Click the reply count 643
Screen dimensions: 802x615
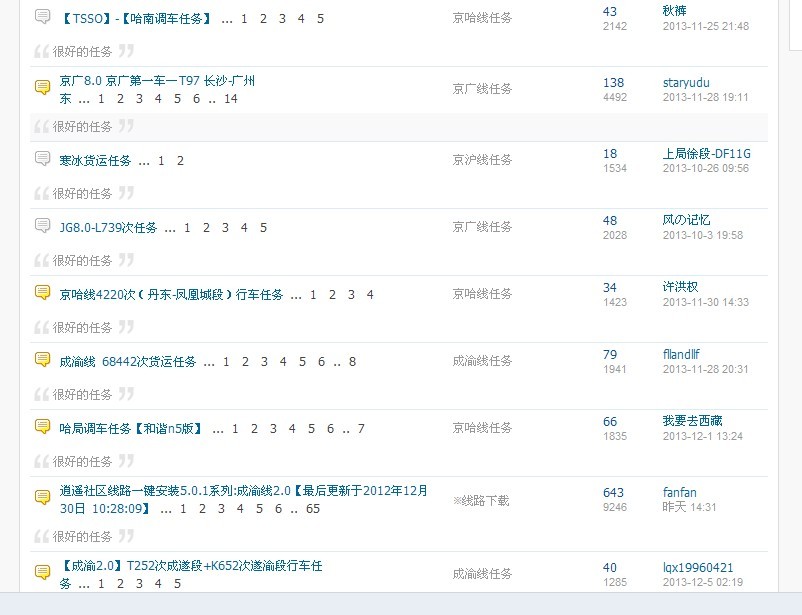613,492
